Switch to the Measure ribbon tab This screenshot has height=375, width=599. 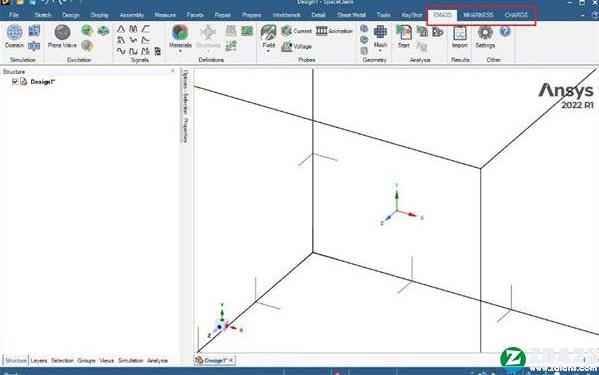[165, 15]
